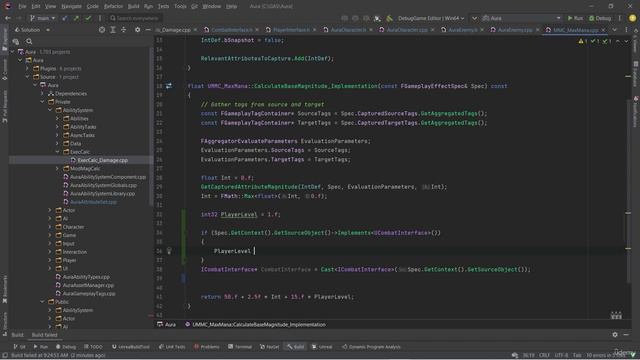The width and height of the screenshot is (640, 360).
Task: Click the back navigation arrow
Action: tap(8, 18)
